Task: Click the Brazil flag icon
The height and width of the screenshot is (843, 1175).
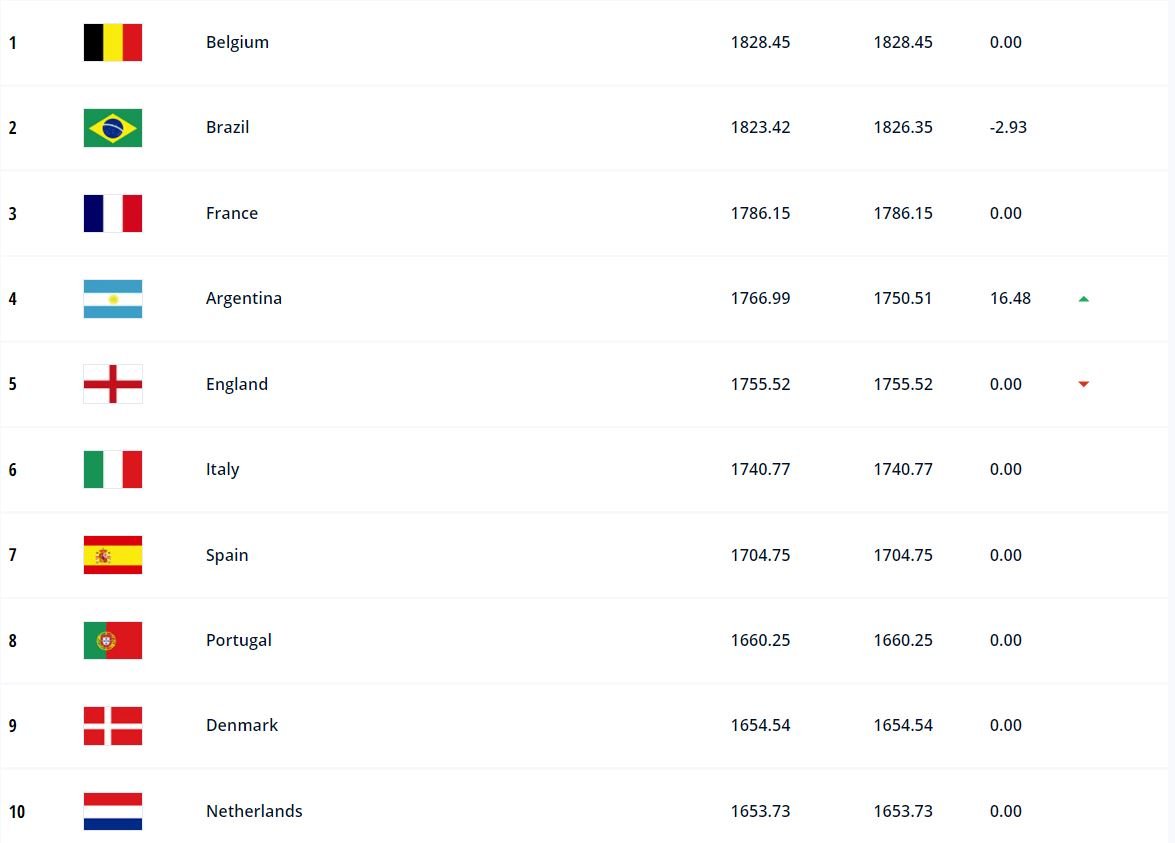Action: (x=112, y=127)
